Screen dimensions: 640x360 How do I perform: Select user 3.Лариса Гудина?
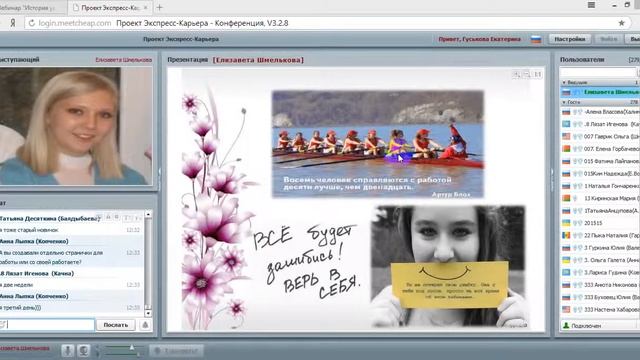point(600,272)
